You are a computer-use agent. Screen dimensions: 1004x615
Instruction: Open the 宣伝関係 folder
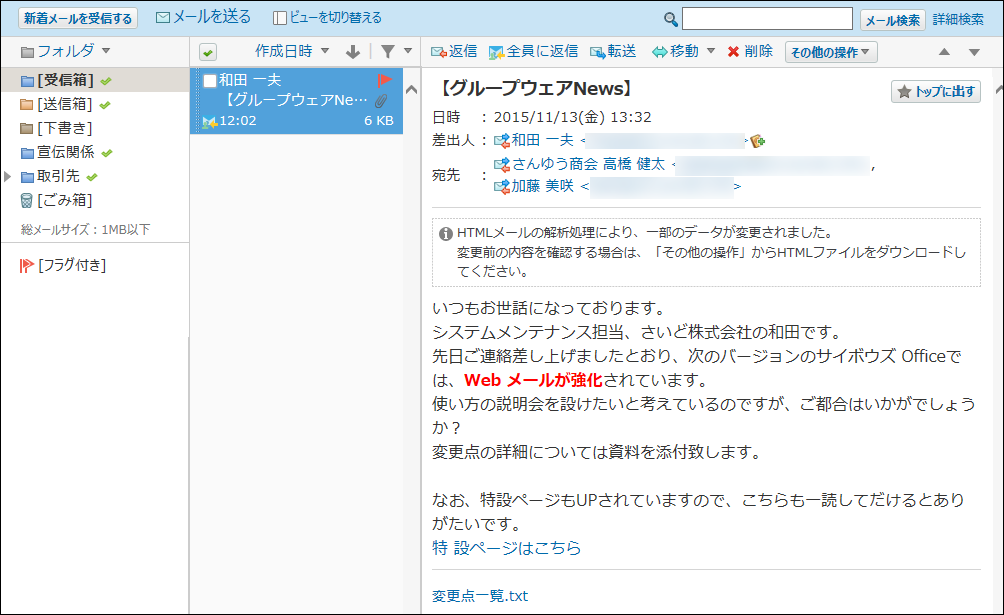(x=66, y=152)
